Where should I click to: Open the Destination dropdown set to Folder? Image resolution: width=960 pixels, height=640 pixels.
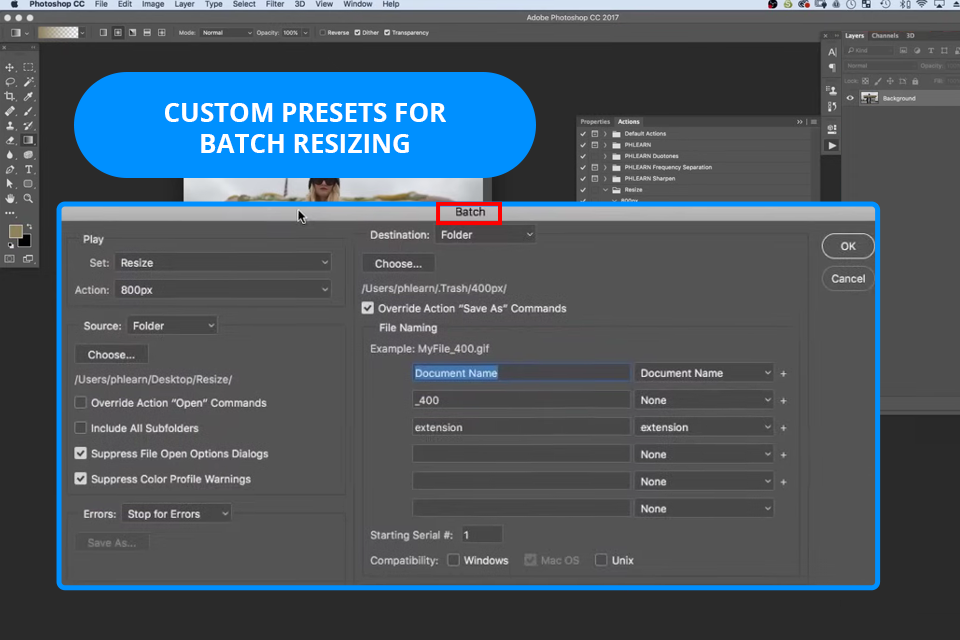[x=486, y=235]
